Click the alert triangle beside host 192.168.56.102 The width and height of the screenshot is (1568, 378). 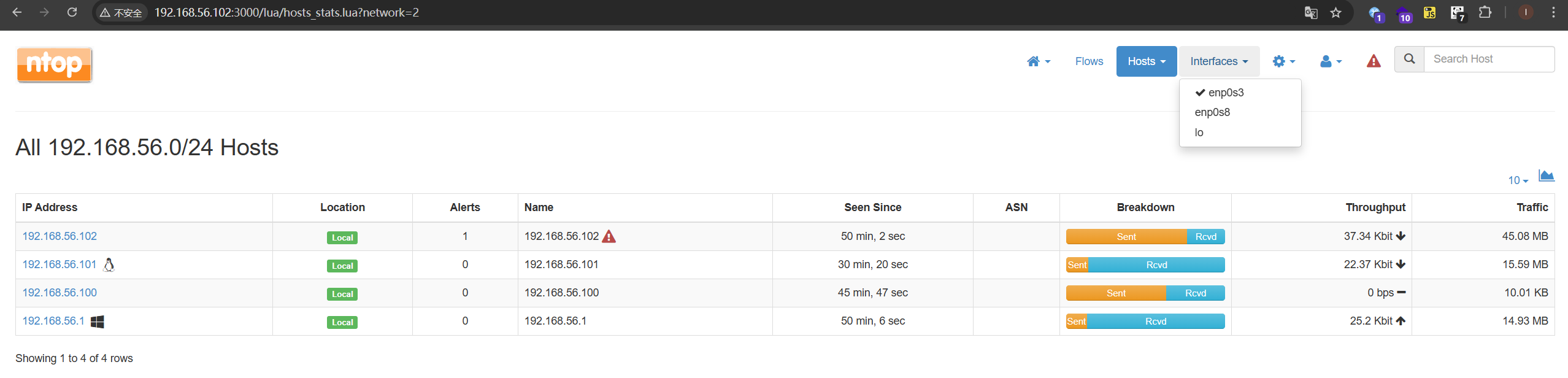point(609,237)
